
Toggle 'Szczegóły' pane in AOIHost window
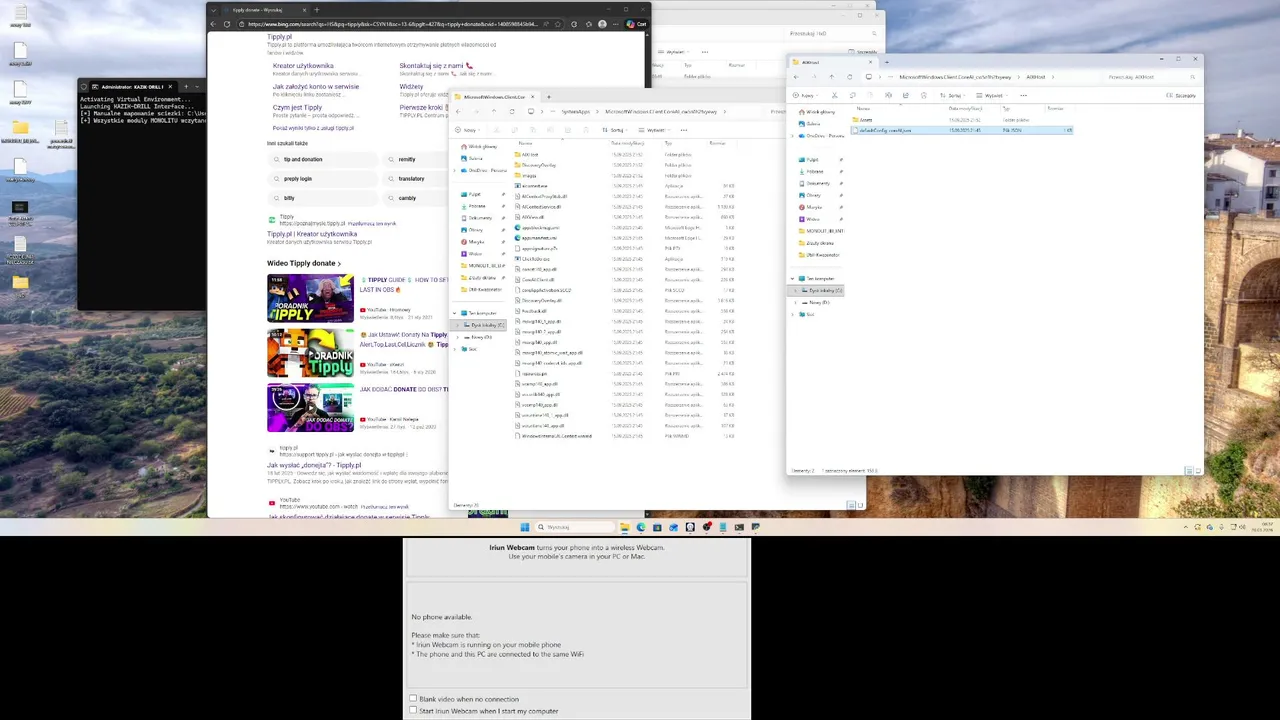pos(1182,95)
